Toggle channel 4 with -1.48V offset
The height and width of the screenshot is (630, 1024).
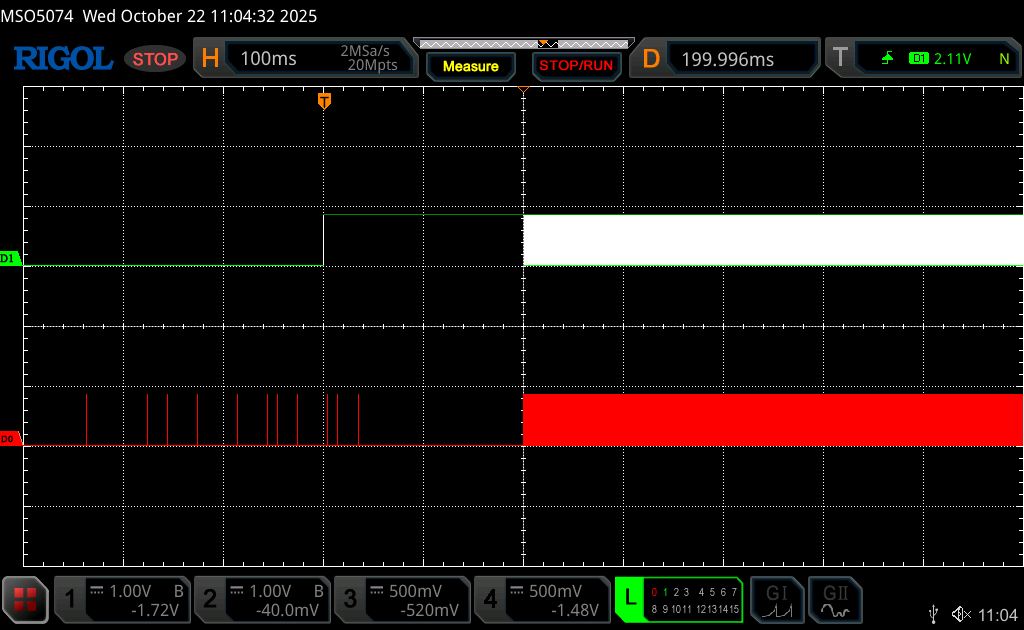point(542,599)
